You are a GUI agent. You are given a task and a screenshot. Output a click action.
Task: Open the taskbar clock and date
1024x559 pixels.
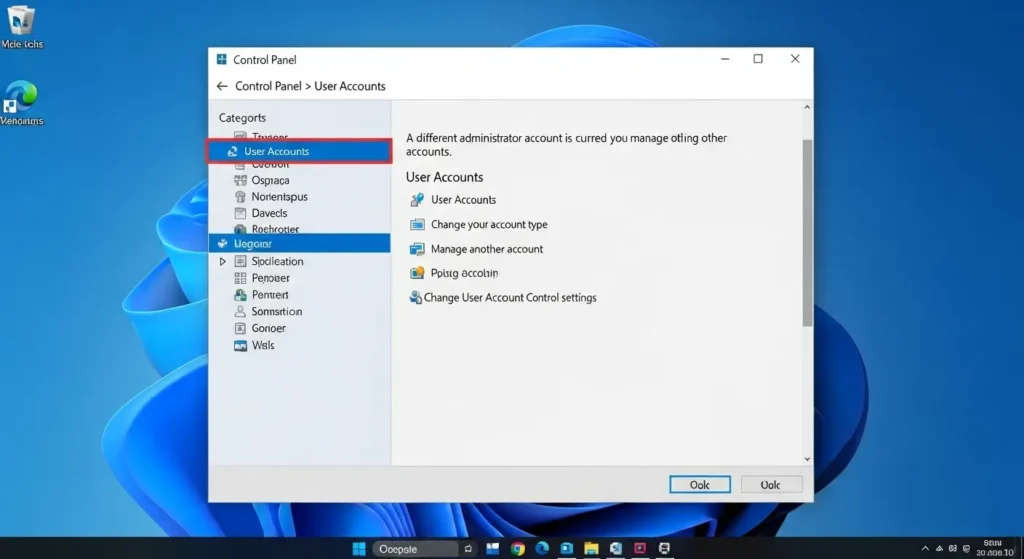click(x=995, y=548)
